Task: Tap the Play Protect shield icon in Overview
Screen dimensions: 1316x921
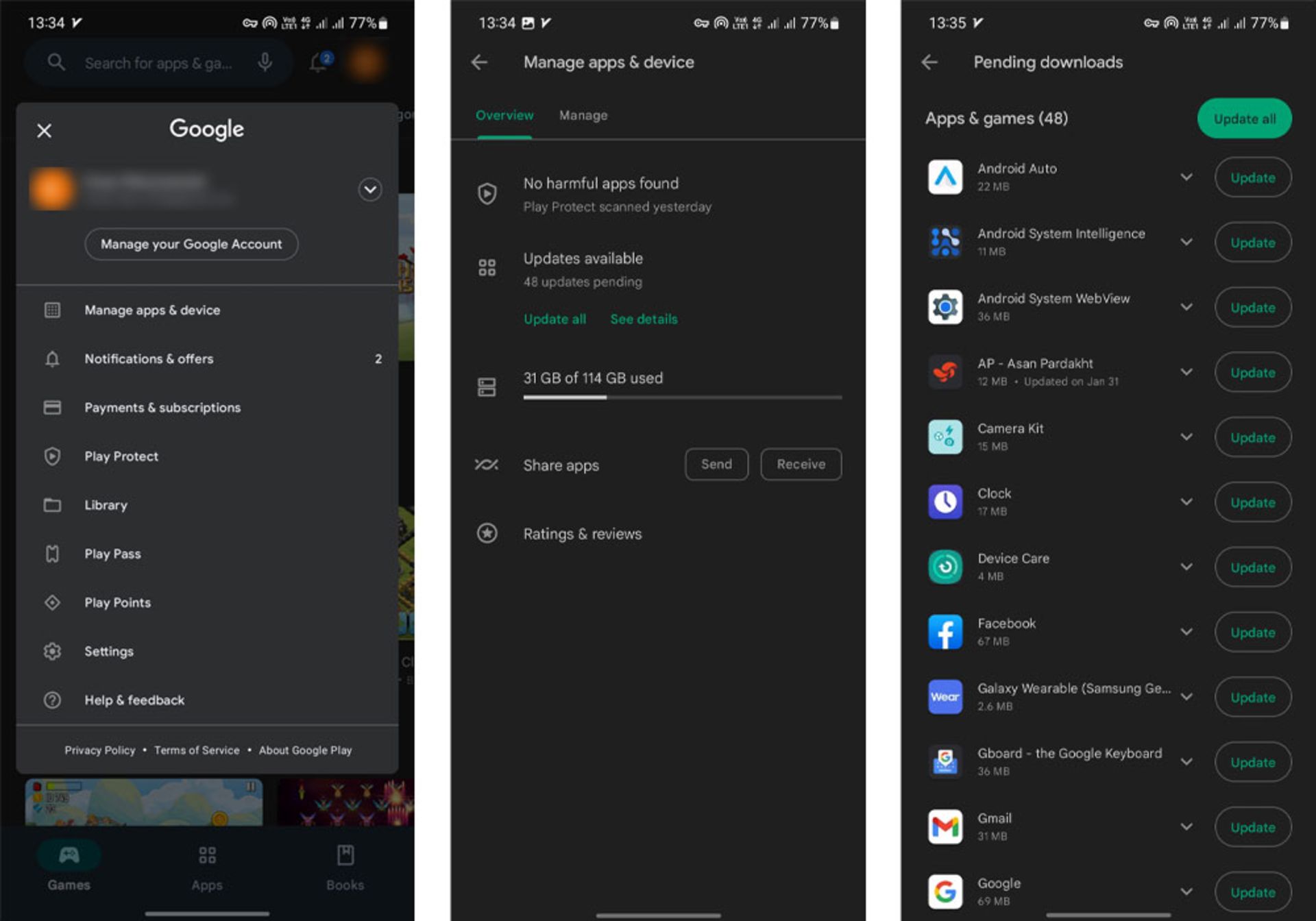Action: (x=487, y=194)
